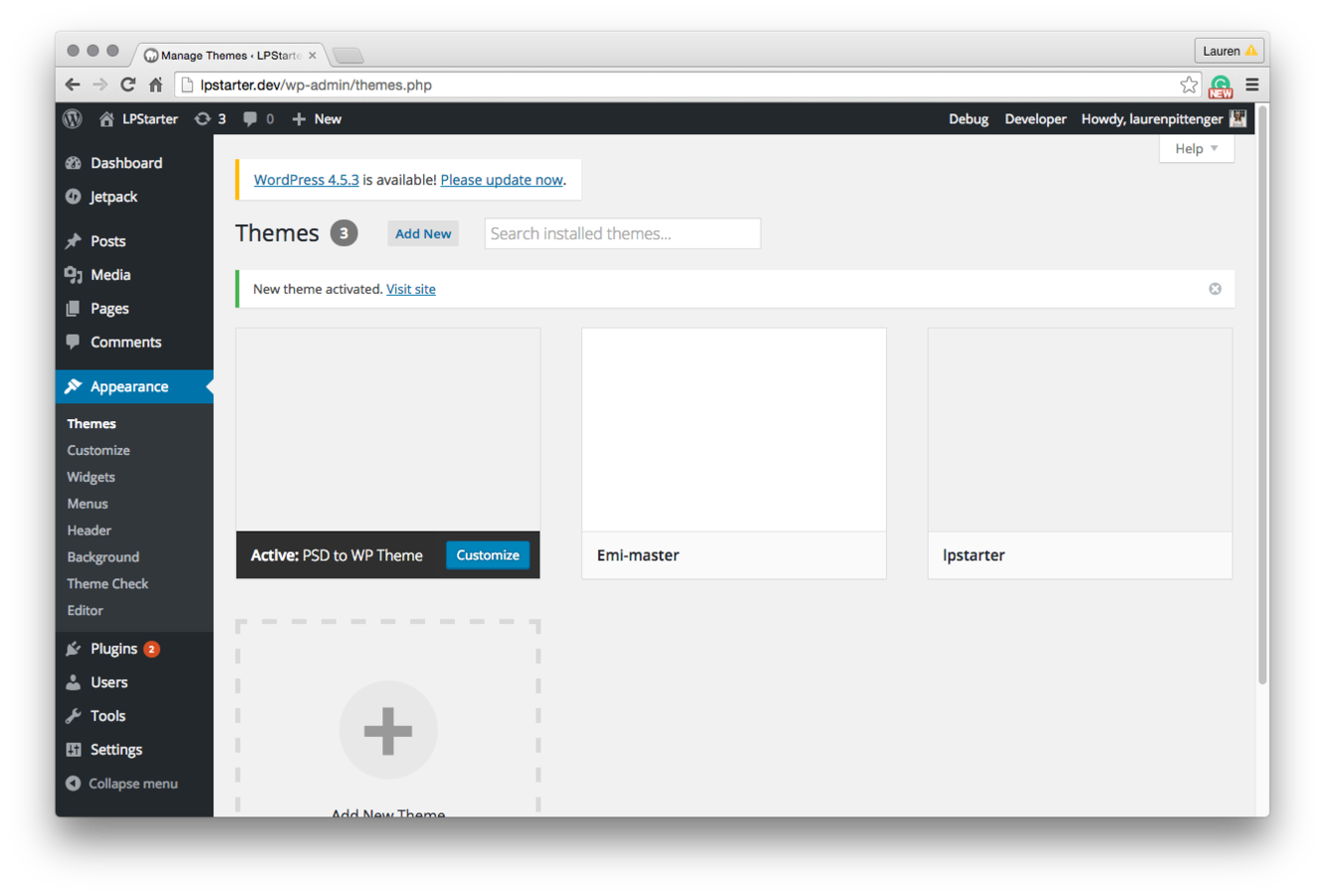Image resolution: width=1325 pixels, height=896 pixels.
Task: Select Menus in Appearance submenu
Action: (88, 504)
